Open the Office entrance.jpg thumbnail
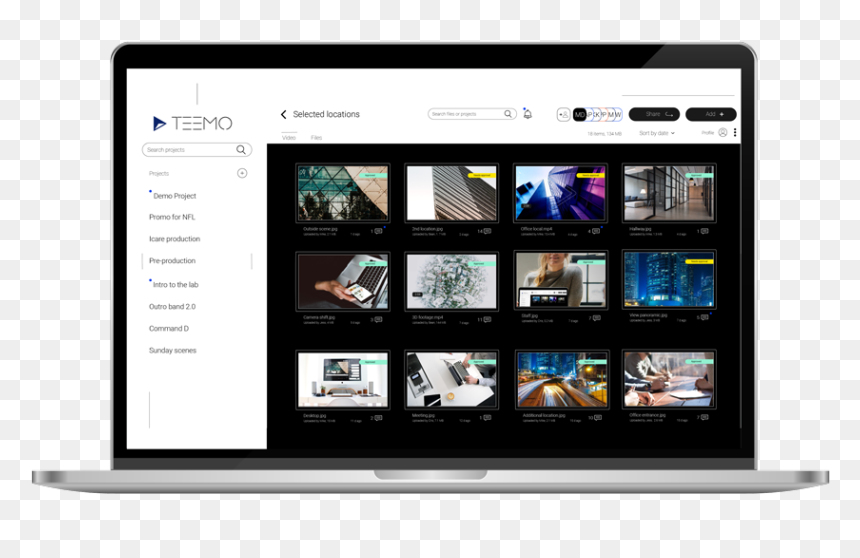This screenshot has width=860, height=558. (x=669, y=379)
